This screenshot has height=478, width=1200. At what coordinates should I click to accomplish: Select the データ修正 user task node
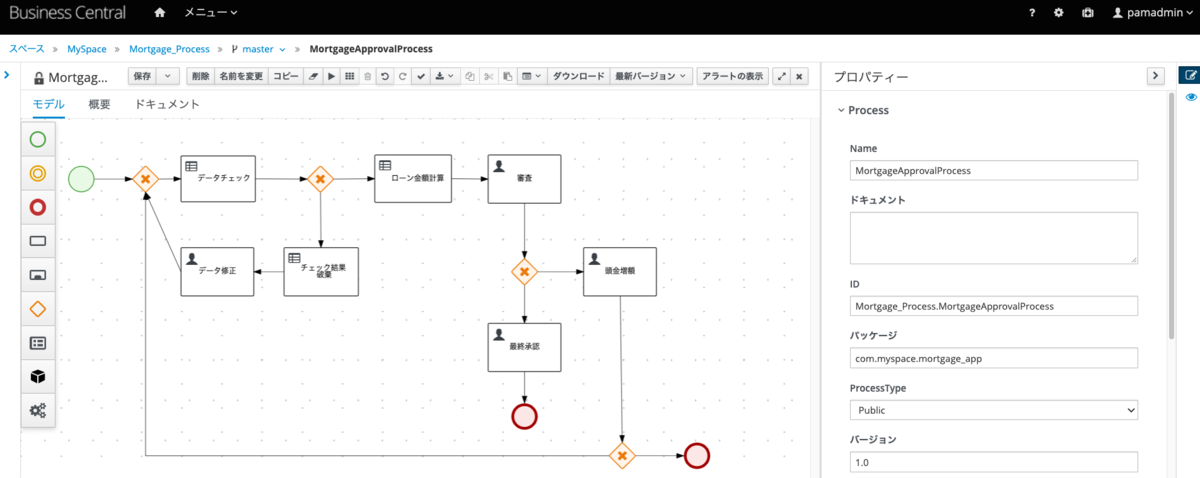(x=217, y=271)
